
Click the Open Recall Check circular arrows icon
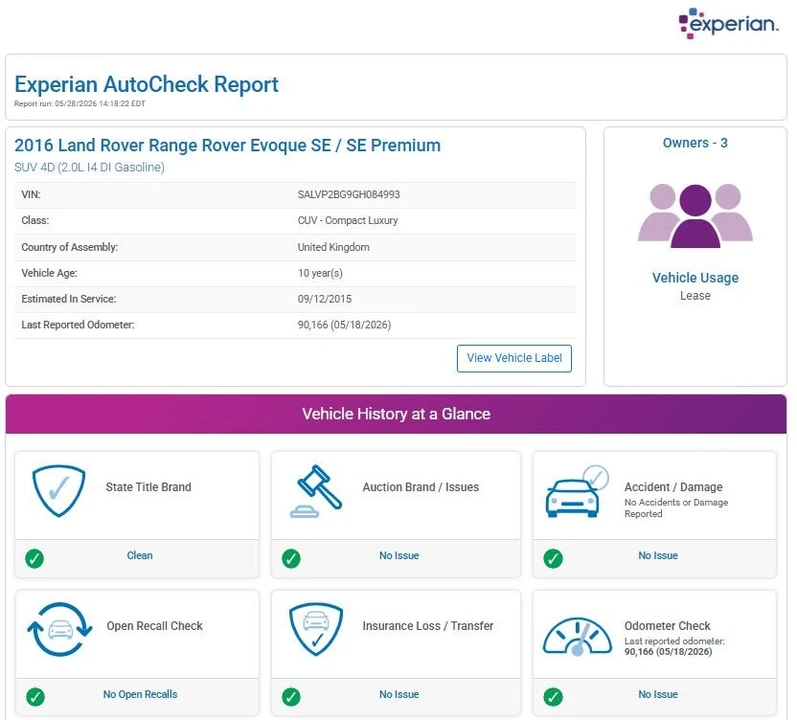[60, 630]
